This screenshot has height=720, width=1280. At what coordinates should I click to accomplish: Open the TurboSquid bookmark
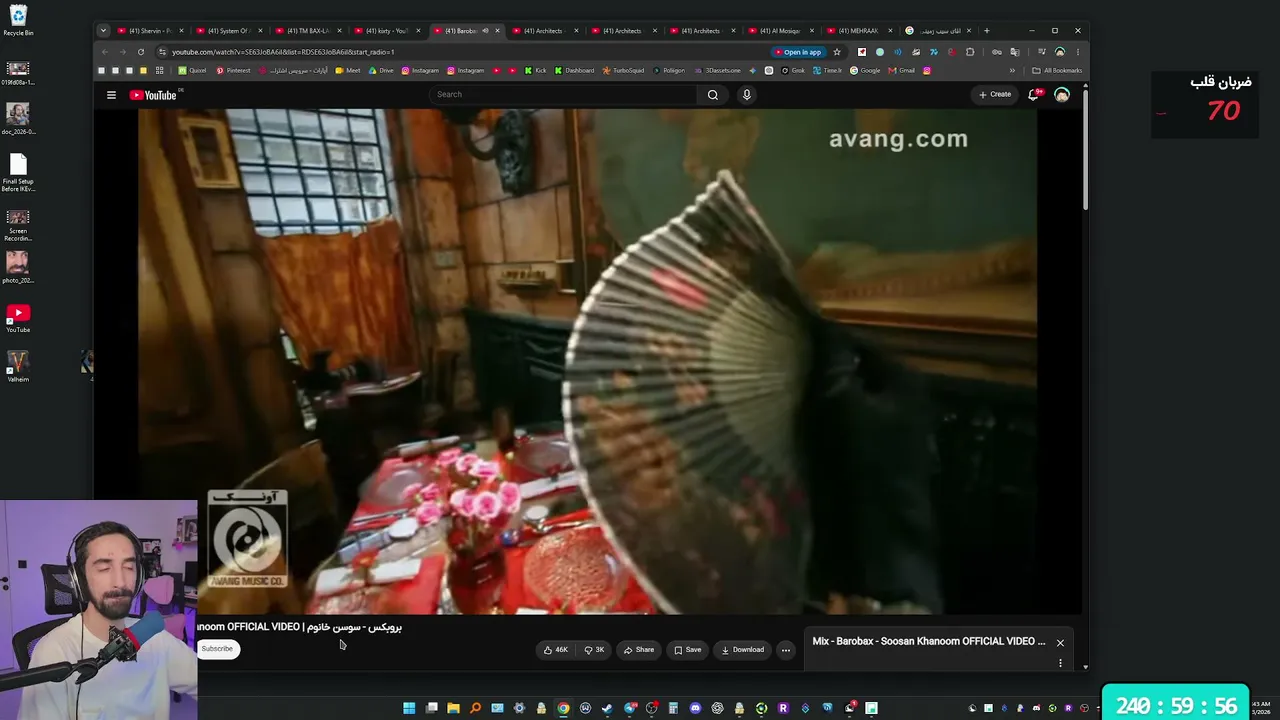(624, 71)
